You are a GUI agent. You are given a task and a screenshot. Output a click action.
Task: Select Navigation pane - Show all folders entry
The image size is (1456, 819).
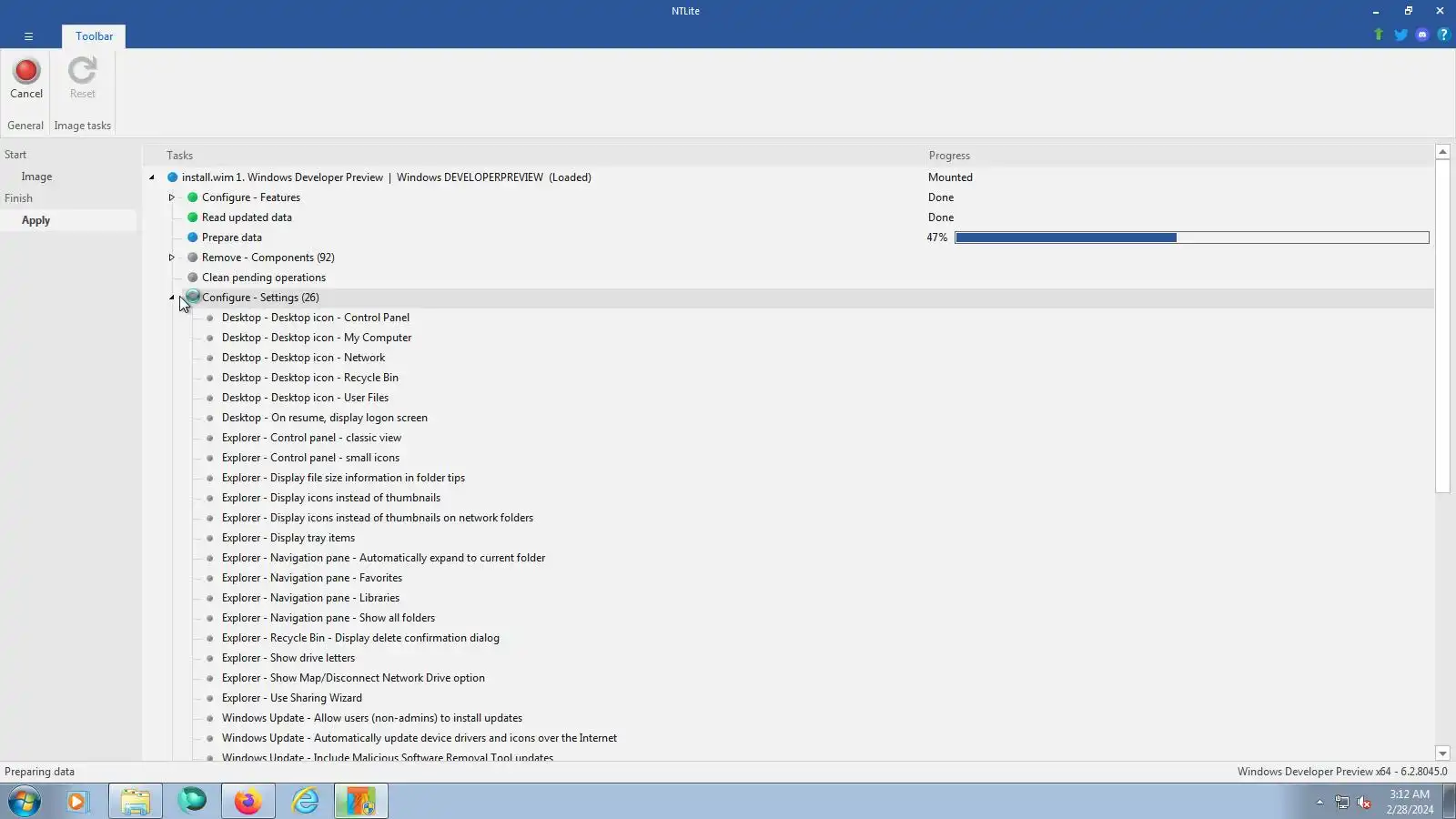(328, 618)
